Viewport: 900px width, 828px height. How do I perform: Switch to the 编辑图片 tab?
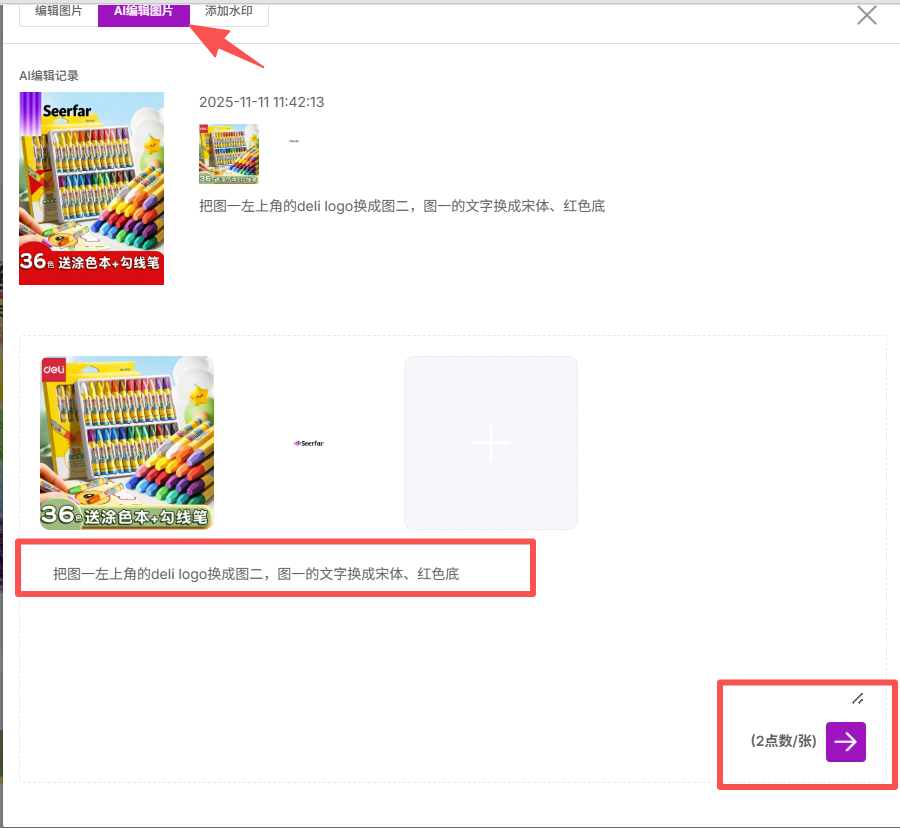pos(58,11)
